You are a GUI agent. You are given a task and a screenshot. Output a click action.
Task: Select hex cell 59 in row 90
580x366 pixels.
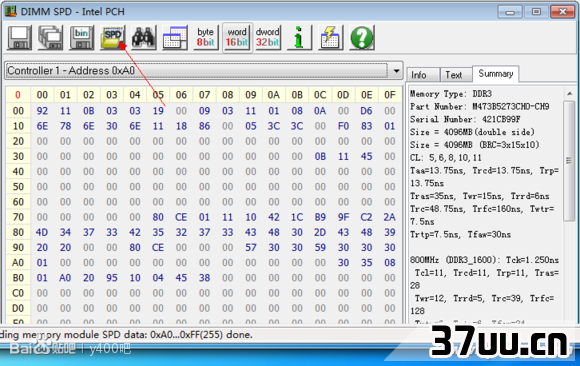(x=320, y=248)
